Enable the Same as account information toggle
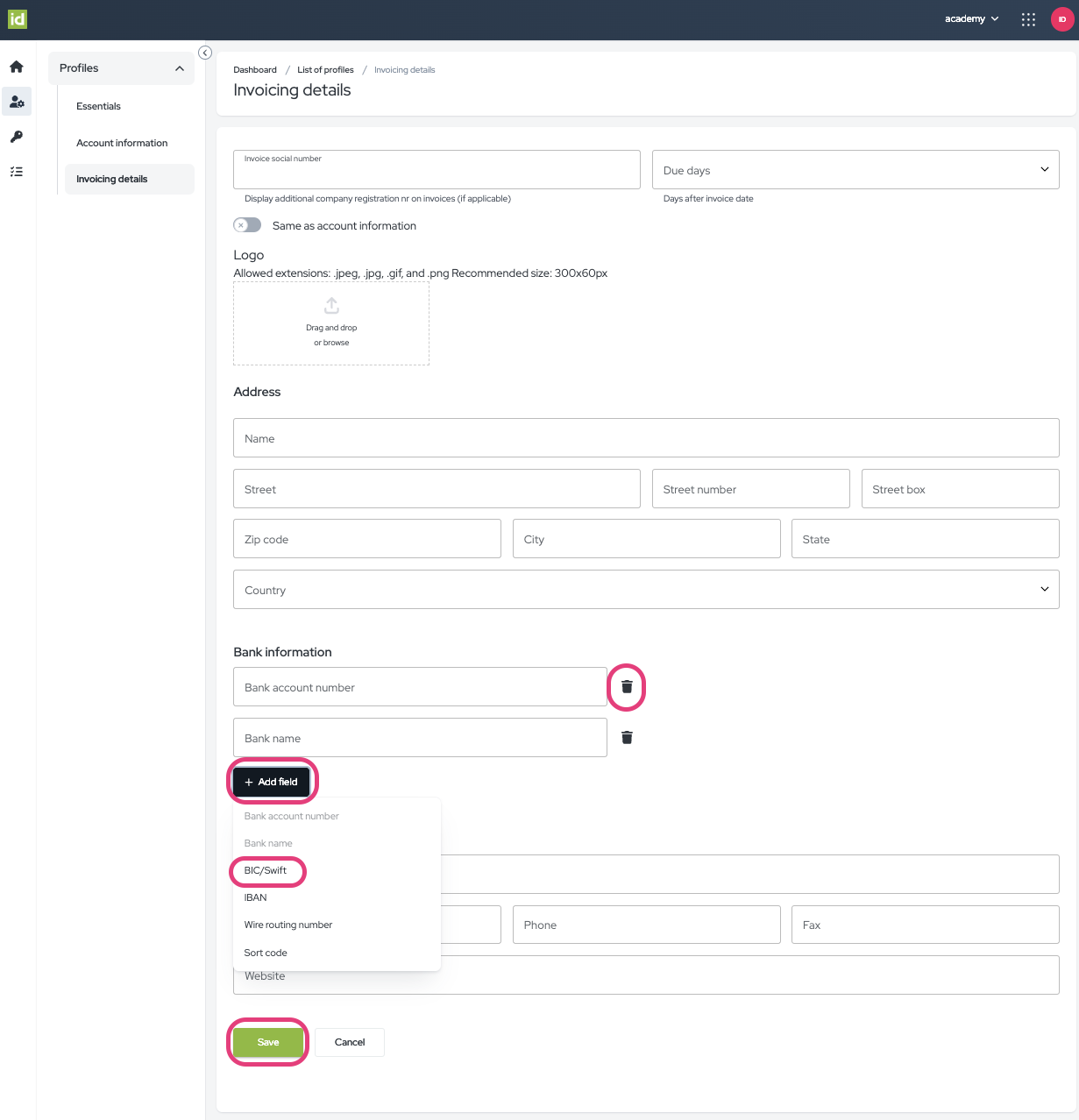The height and width of the screenshot is (1120, 1079). (246, 224)
